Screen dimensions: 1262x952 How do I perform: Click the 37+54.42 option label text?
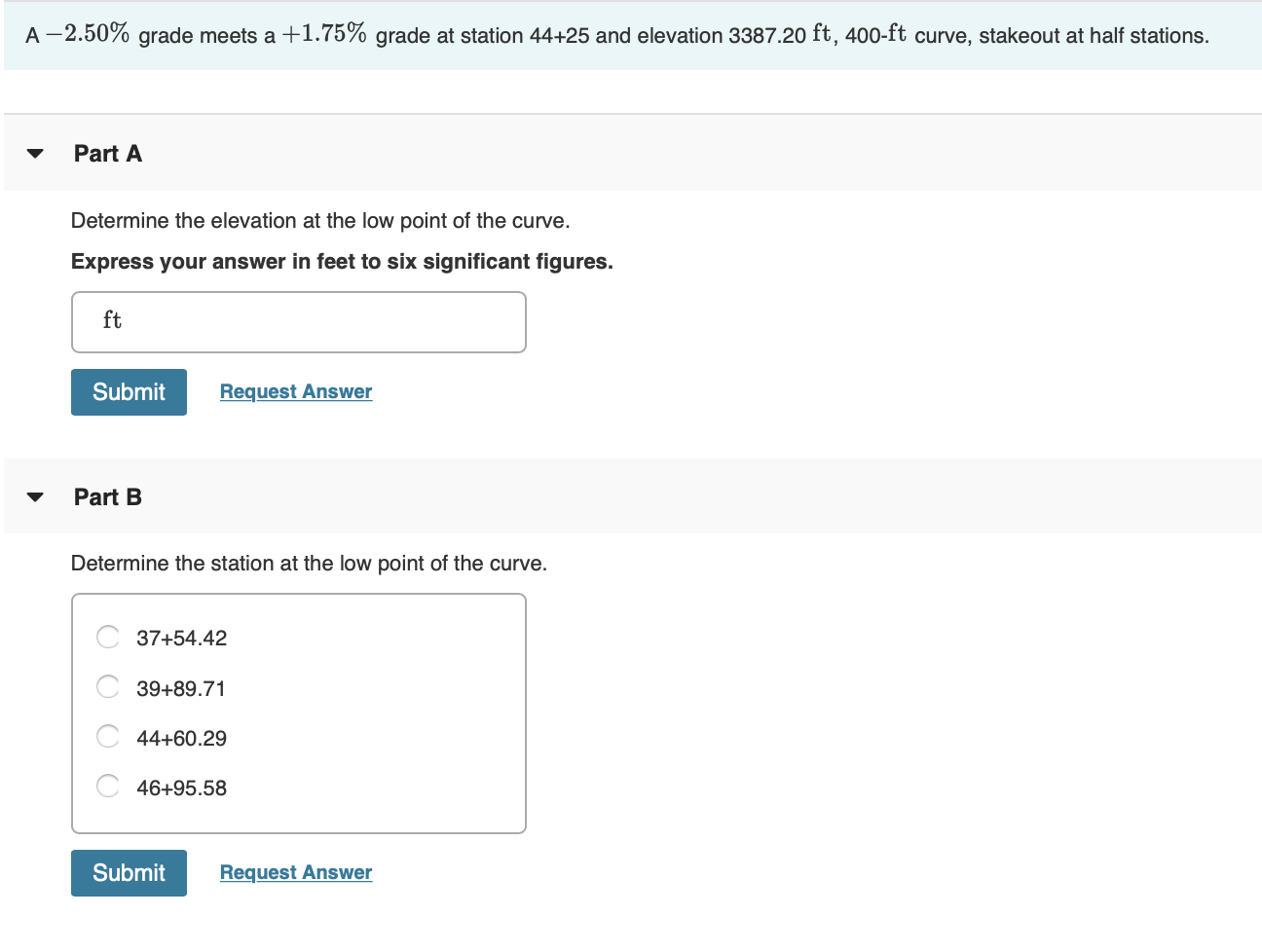pyautogui.click(x=181, y=638)
